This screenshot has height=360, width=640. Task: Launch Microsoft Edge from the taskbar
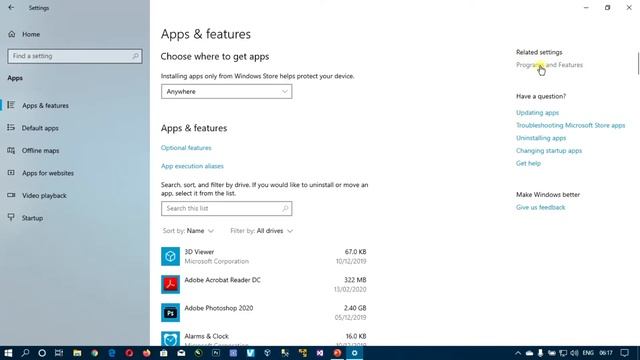pyautogui.click(x=112, y=353)
